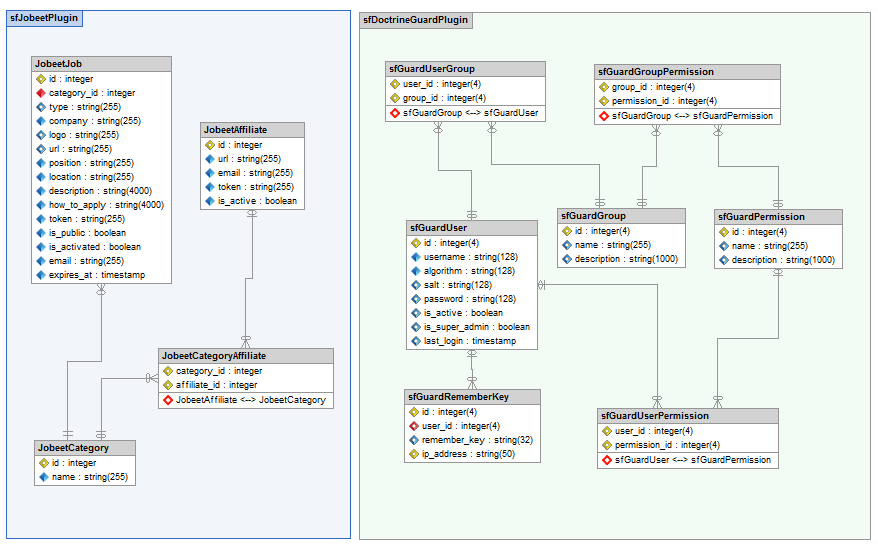This screenshot has width=878, height=549.
Task: Click the blue diamond icon beside JobeetAffiliate is_active
Action: click(x=209, y=201)
